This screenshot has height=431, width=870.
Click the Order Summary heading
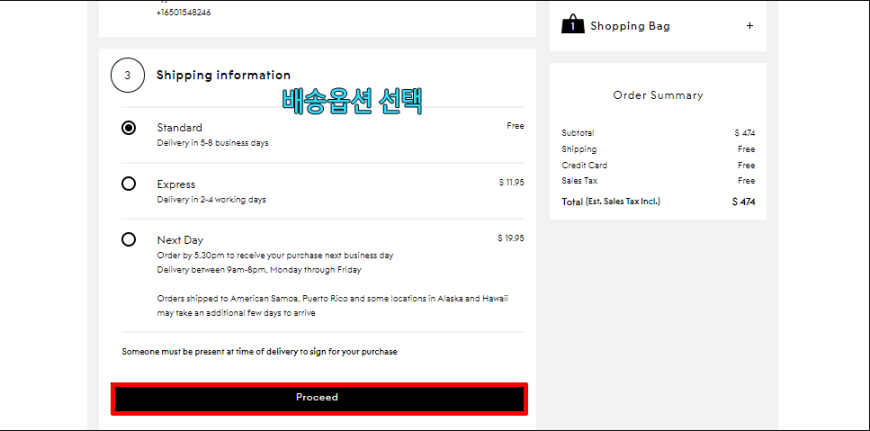(658, 95)
